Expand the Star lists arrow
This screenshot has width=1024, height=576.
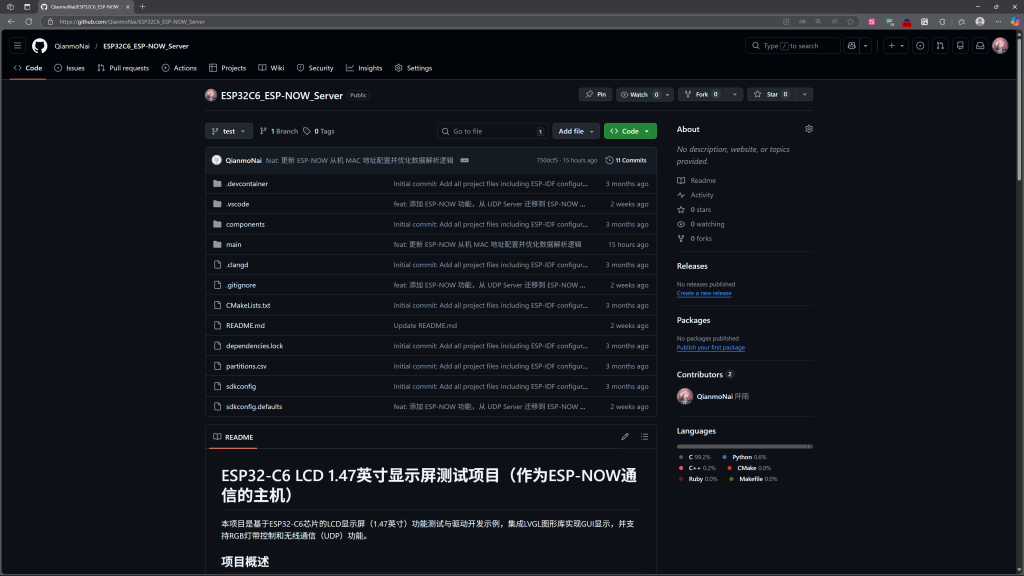coord(805,95)
